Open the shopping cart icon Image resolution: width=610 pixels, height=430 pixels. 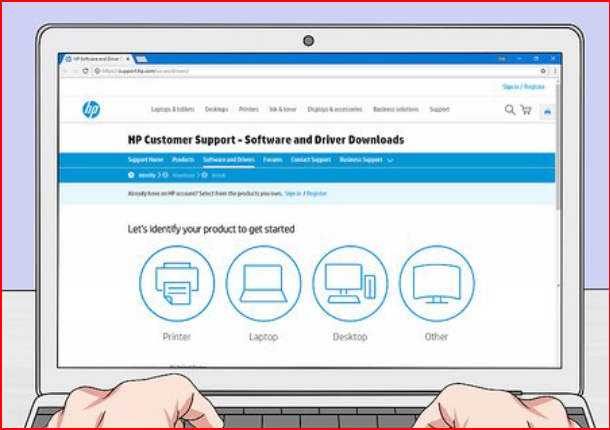(526, 110)
